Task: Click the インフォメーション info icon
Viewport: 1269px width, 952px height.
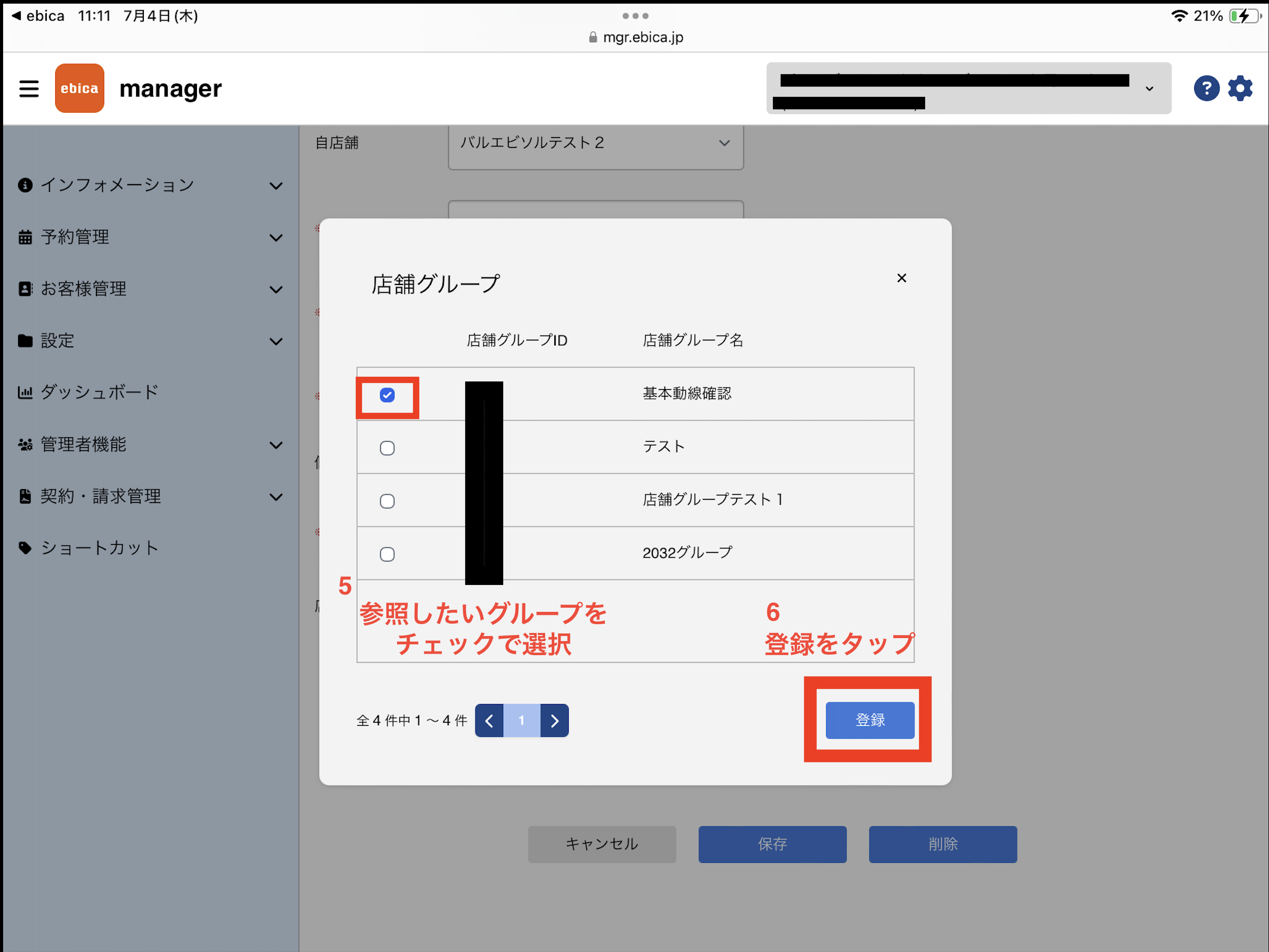Action: click(x=25, y=185)
